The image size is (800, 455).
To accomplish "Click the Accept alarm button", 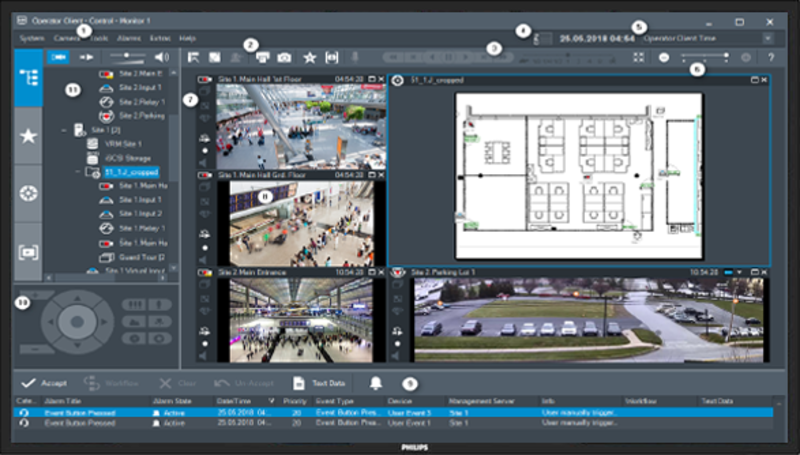I will click(x=42, y=383).
